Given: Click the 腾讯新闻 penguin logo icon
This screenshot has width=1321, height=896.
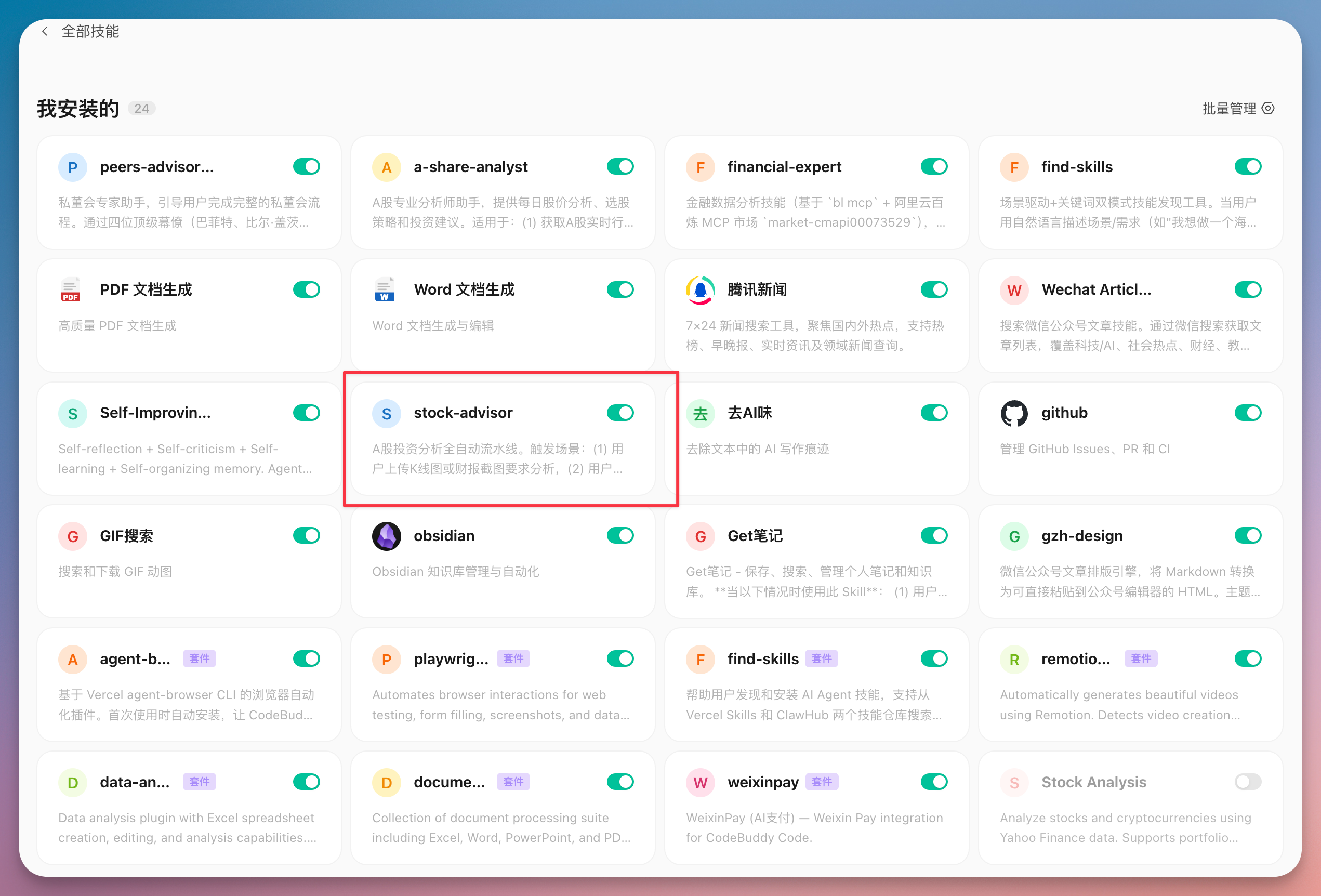Looking at the screenshot, I should pos(701,290).
